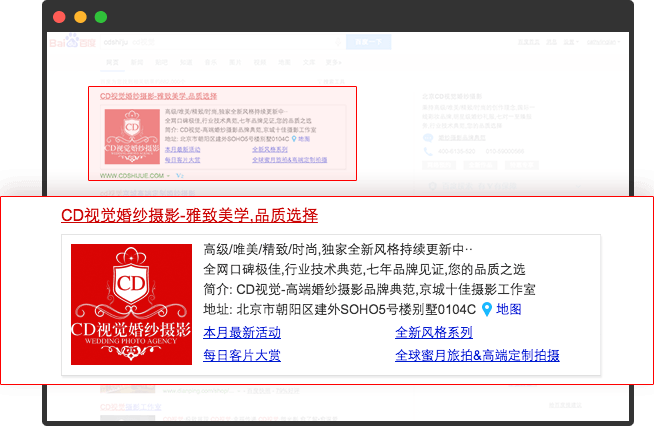The width and height of the screenshot is (654, 426).
Task: Click the red close window button
Action: point(60,17)
